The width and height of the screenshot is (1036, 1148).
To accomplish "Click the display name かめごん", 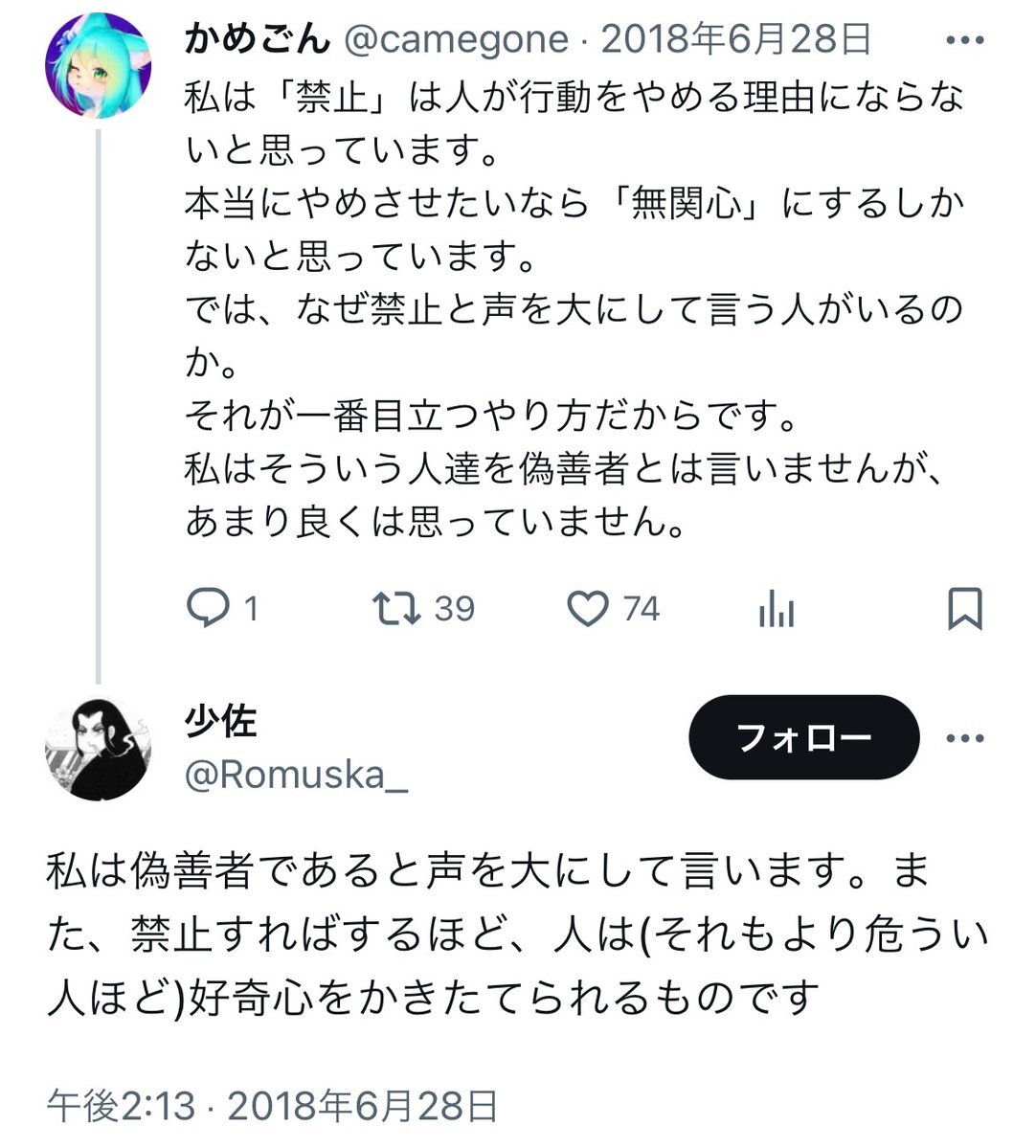I will click(x=257, y=39).
